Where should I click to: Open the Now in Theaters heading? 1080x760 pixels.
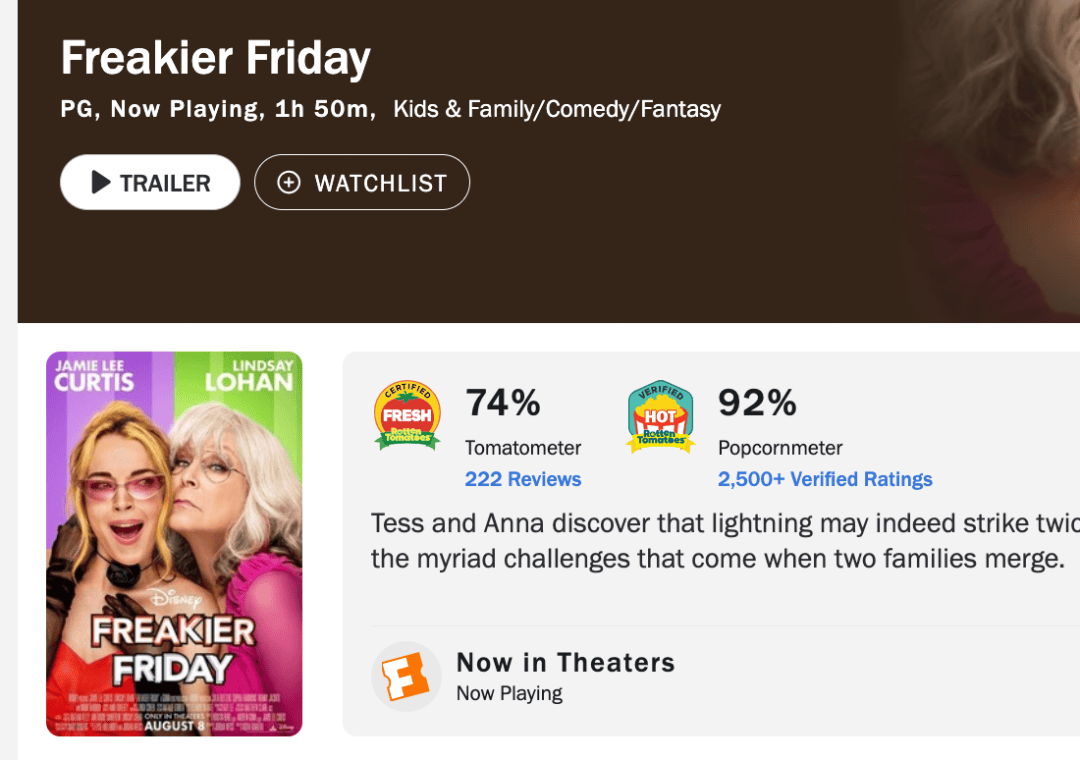[565, 662]
